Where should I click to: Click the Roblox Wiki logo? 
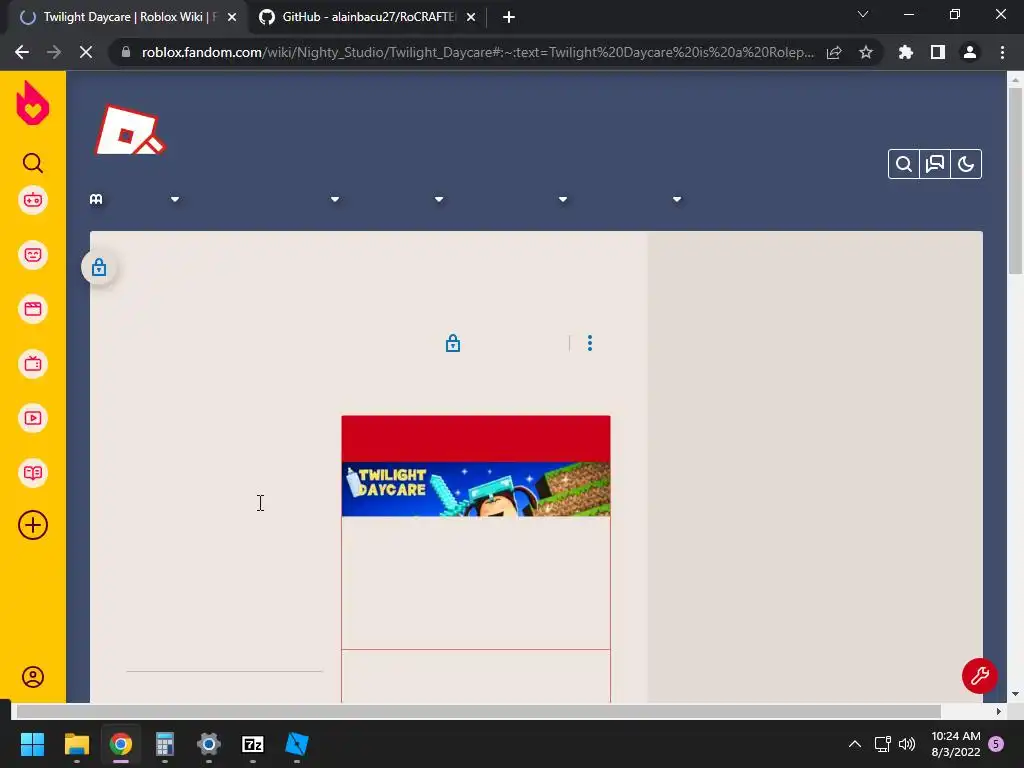click(129, 131)
